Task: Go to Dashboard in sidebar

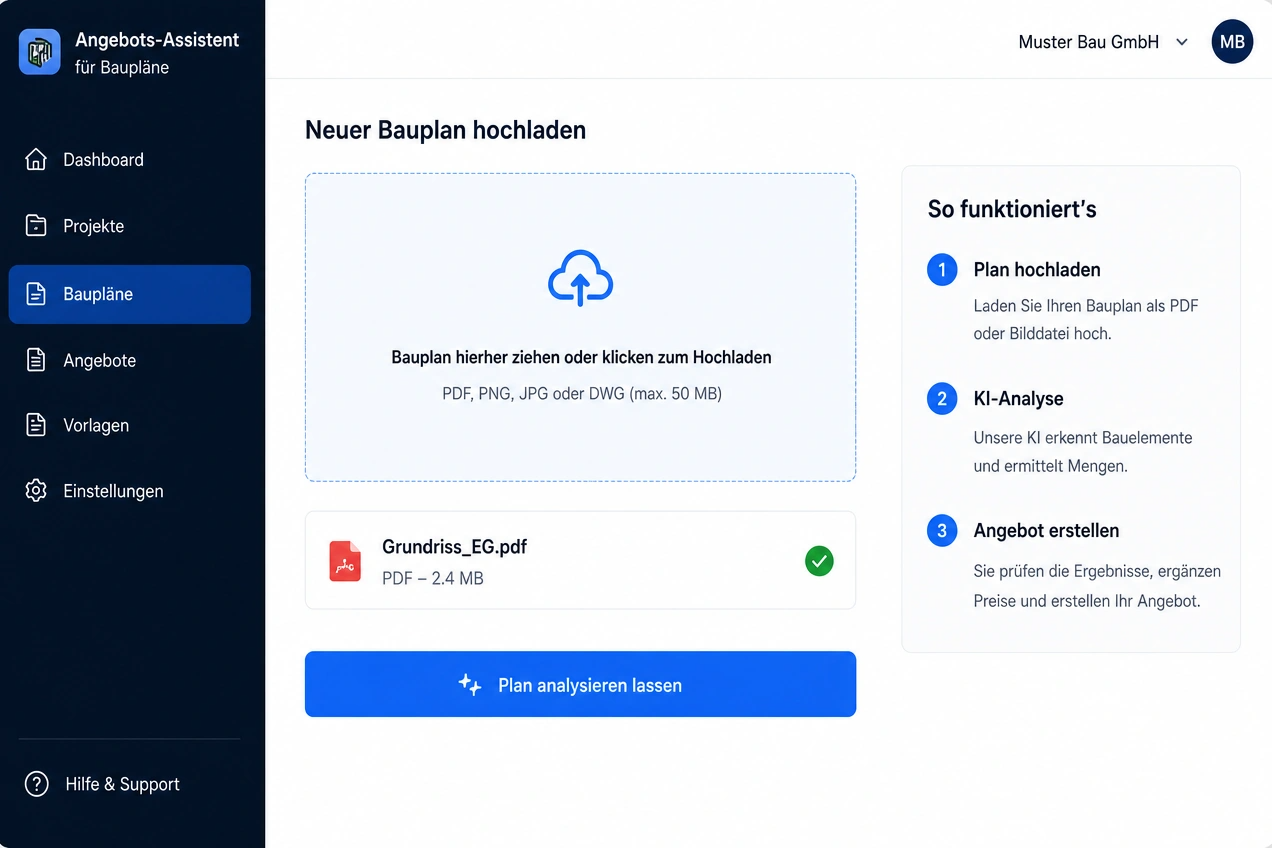Action: (x=130, y=160)
